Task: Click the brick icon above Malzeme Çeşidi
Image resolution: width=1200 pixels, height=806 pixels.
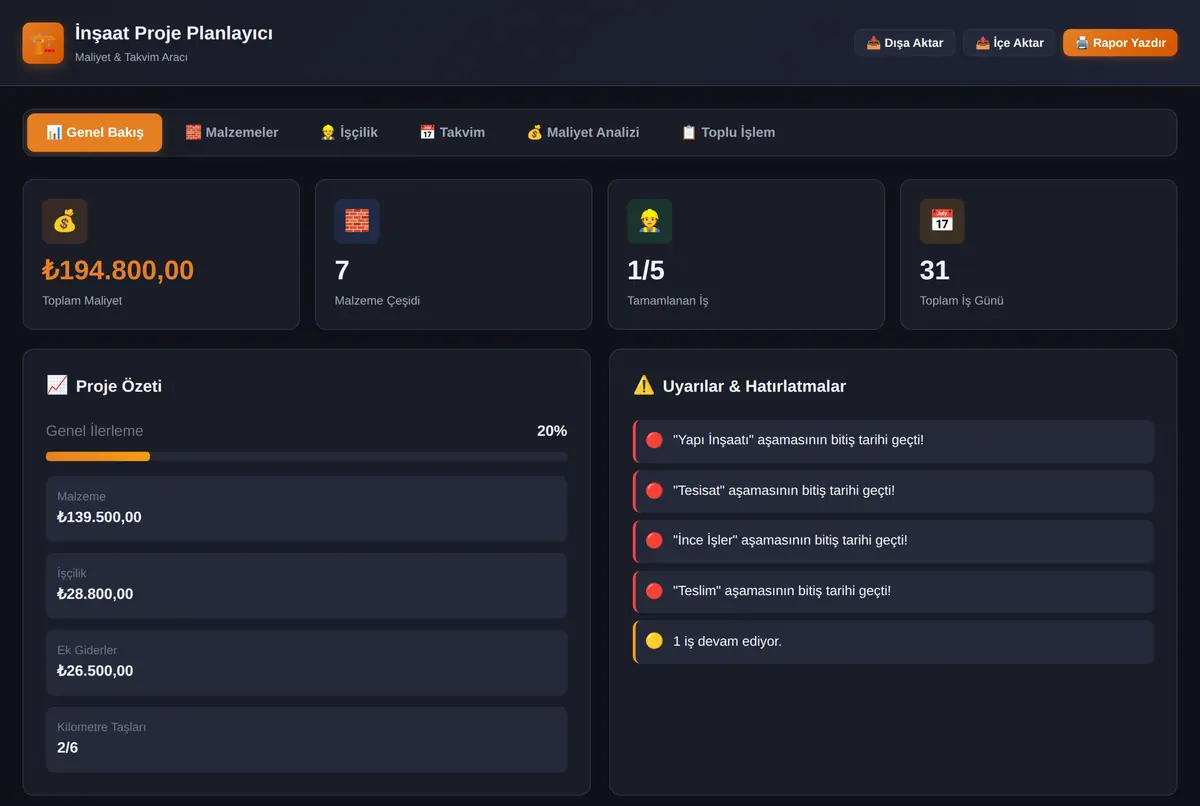Action: point(357,221)
